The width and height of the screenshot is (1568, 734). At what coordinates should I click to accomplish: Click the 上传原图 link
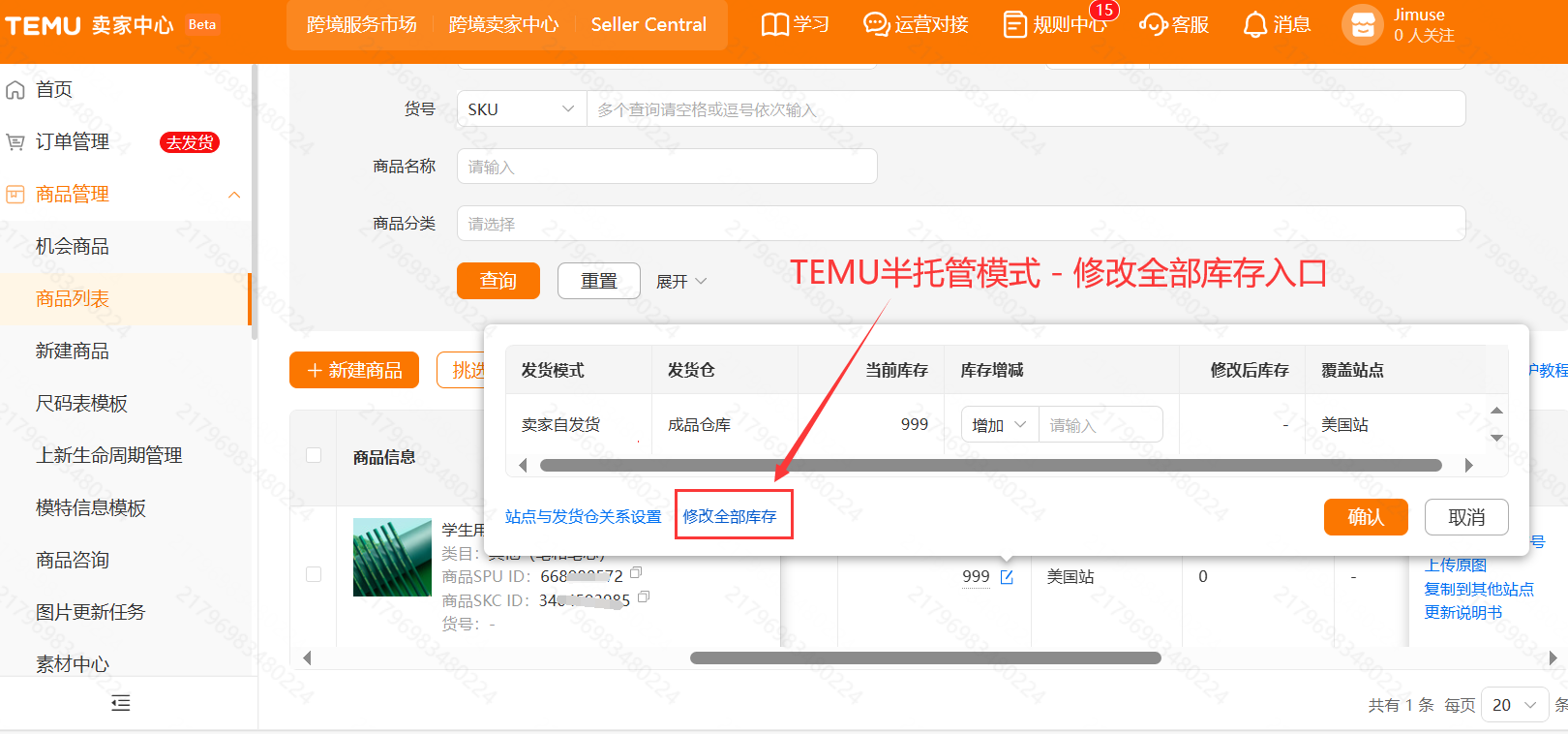click(1456, 566)
